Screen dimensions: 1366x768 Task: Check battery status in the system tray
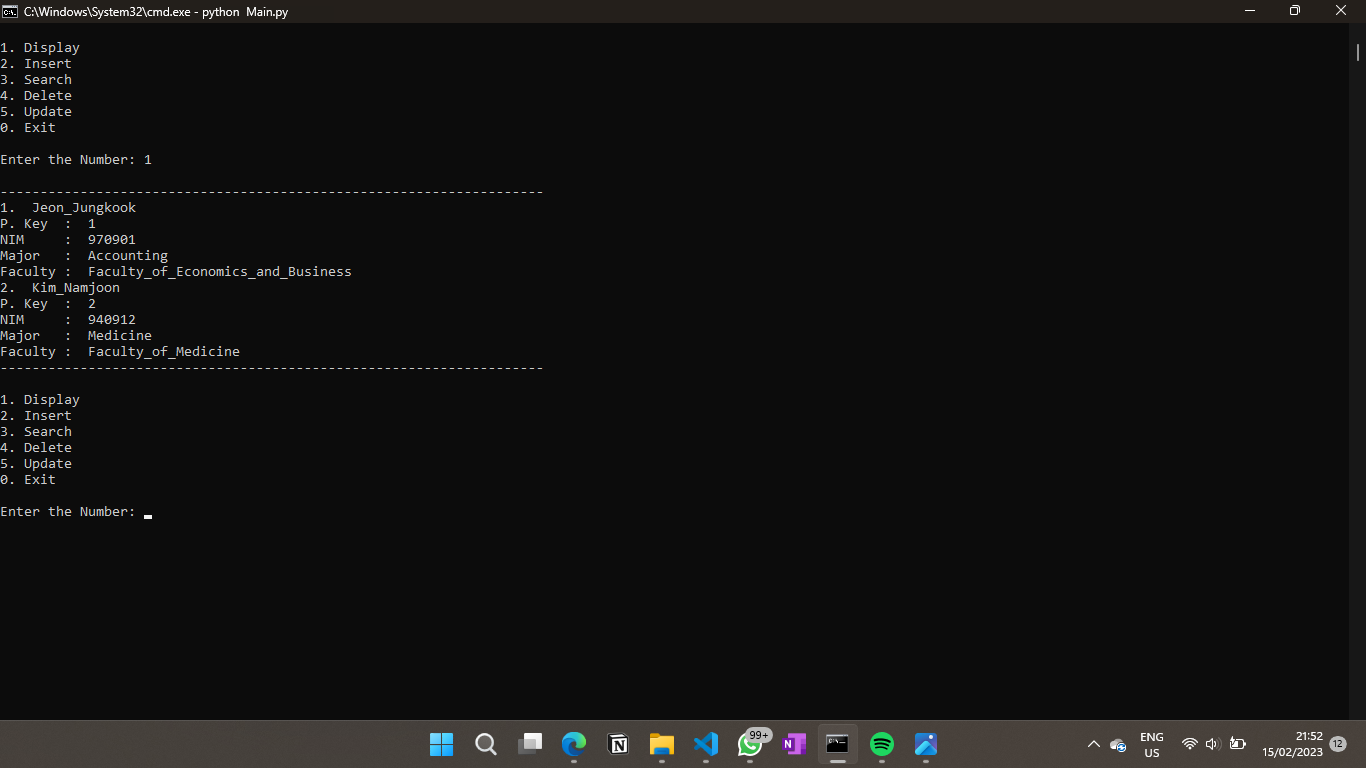pyautogui.click(x=1237, y=744)
